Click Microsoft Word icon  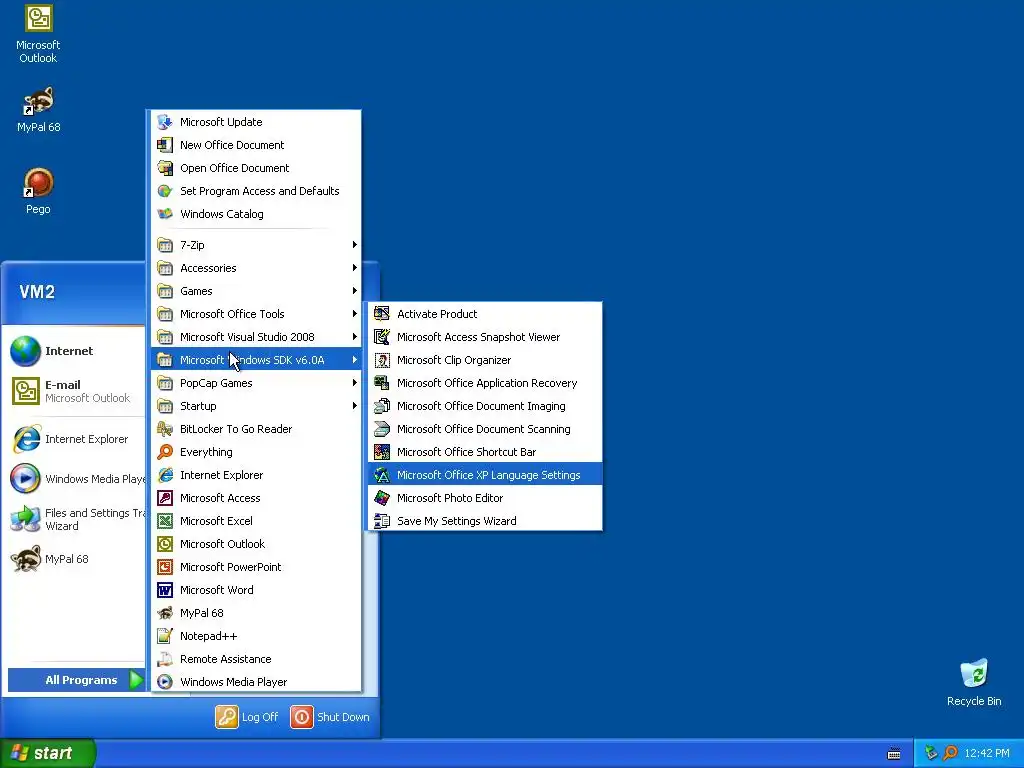point(165,590)
